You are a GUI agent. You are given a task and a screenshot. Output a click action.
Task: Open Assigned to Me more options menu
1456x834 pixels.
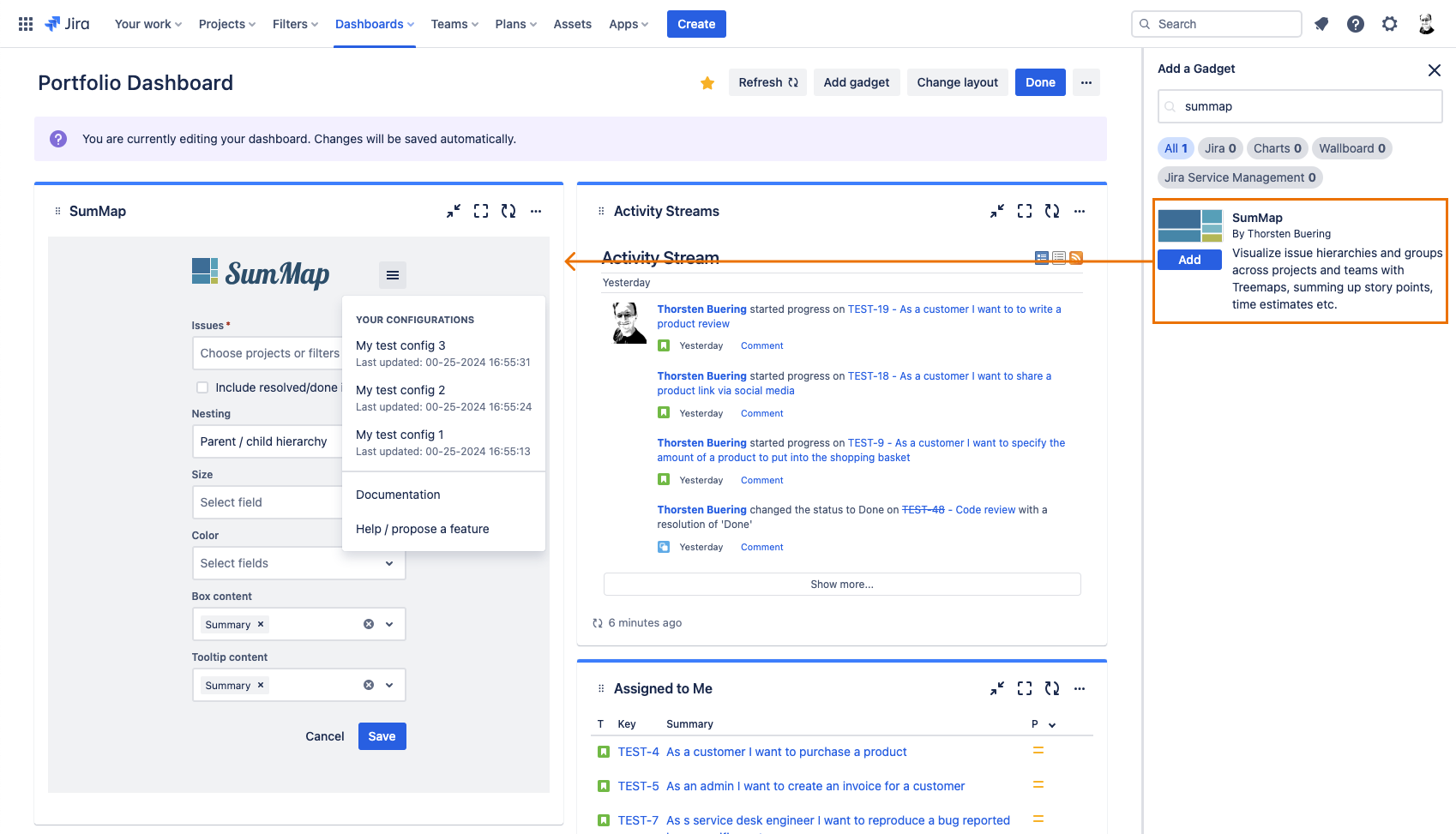1080,688
